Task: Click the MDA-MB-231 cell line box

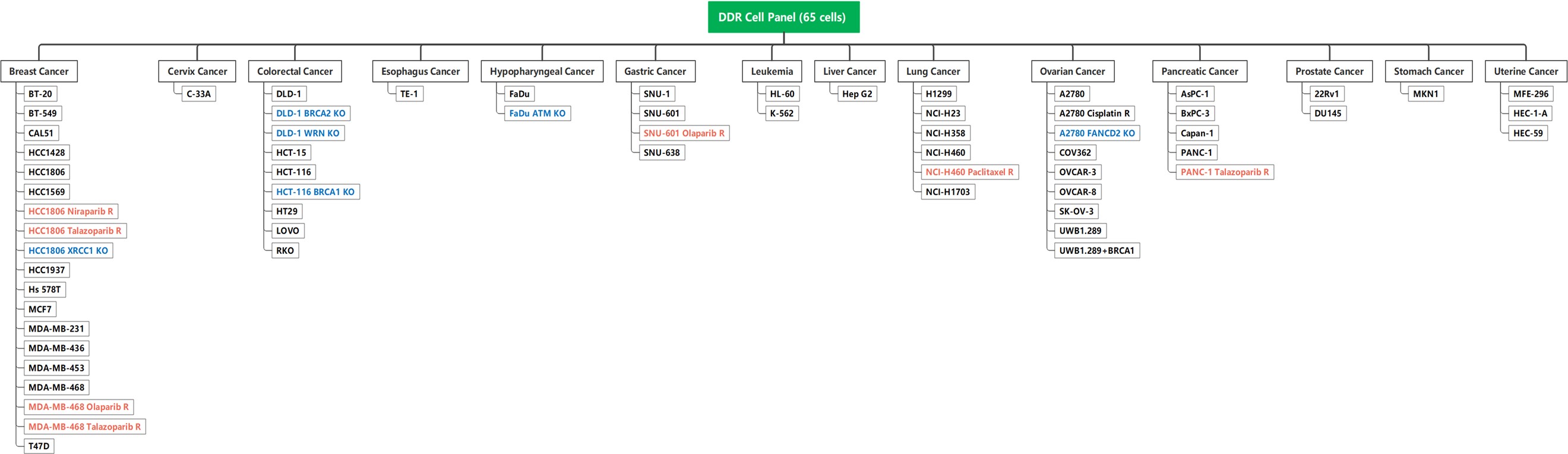Action: [x=56, y=329]
